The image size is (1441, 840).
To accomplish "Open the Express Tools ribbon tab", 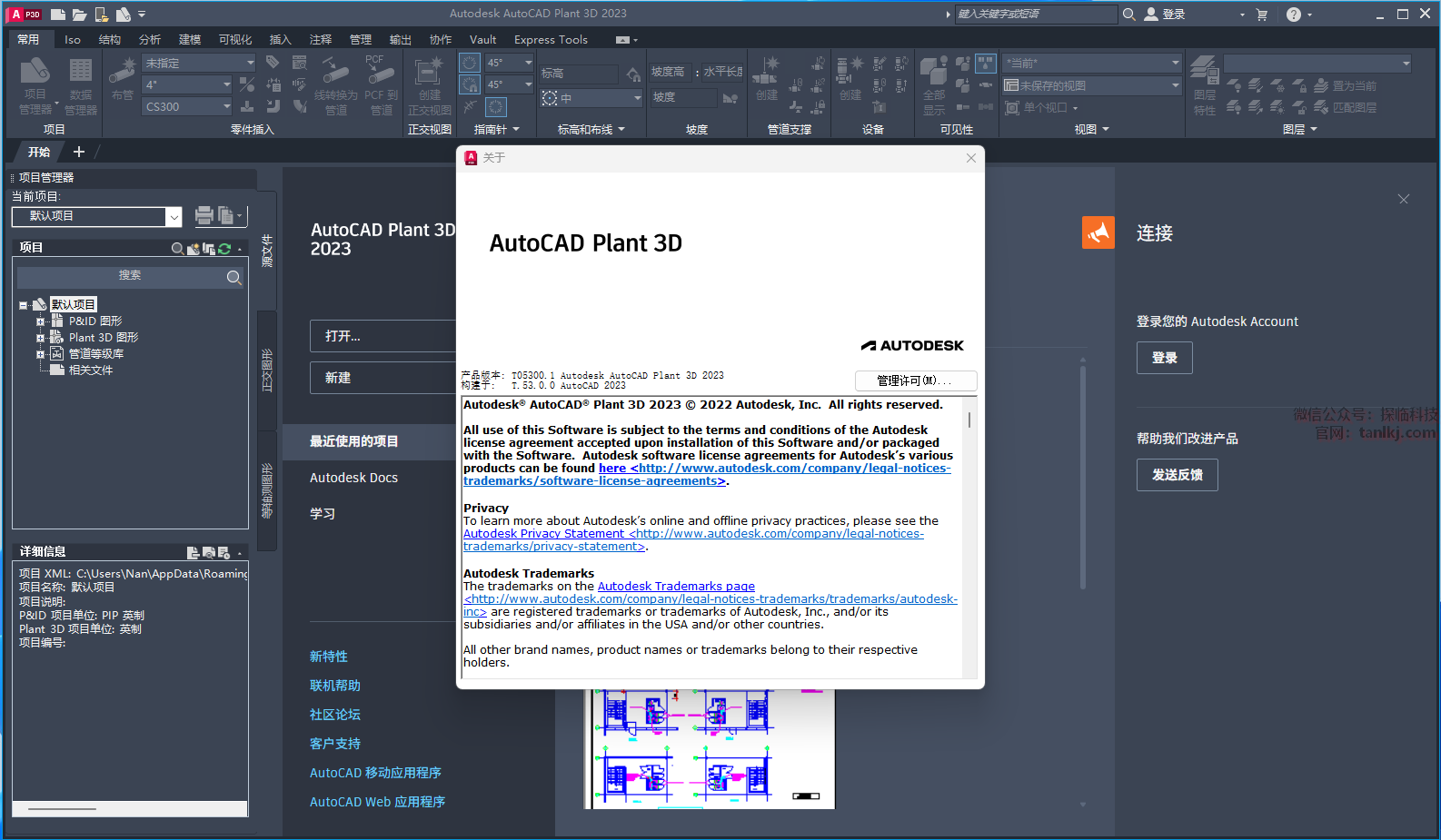I will coord(551,39).
